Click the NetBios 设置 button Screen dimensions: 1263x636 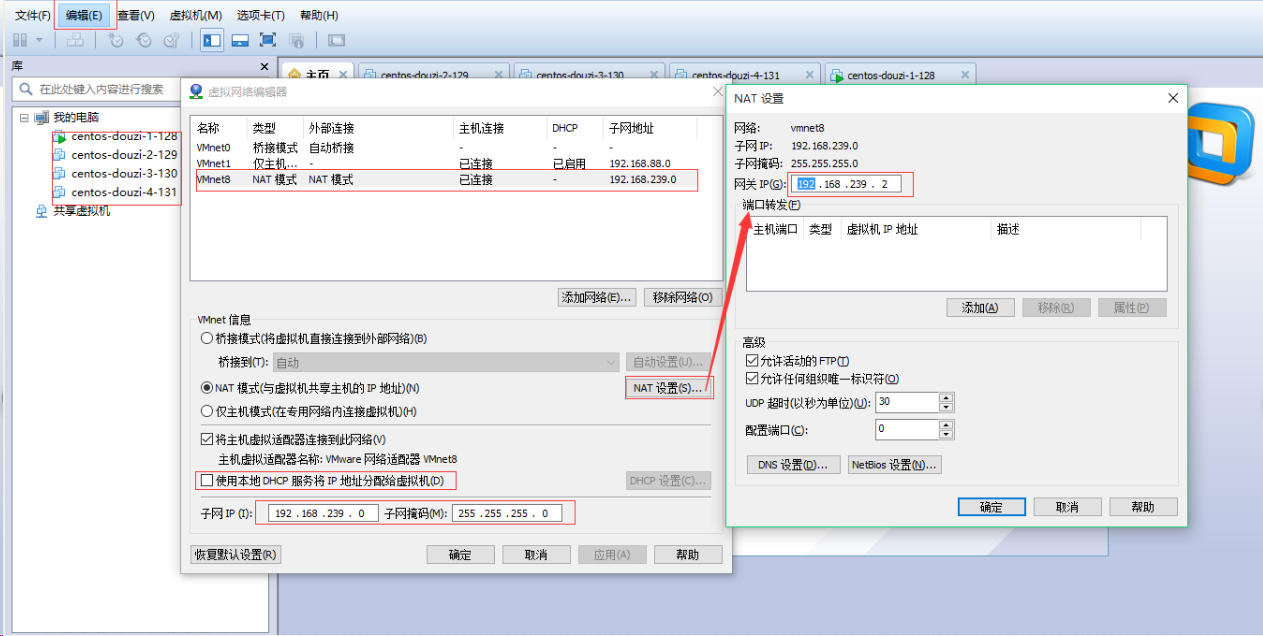click(894, 465)
